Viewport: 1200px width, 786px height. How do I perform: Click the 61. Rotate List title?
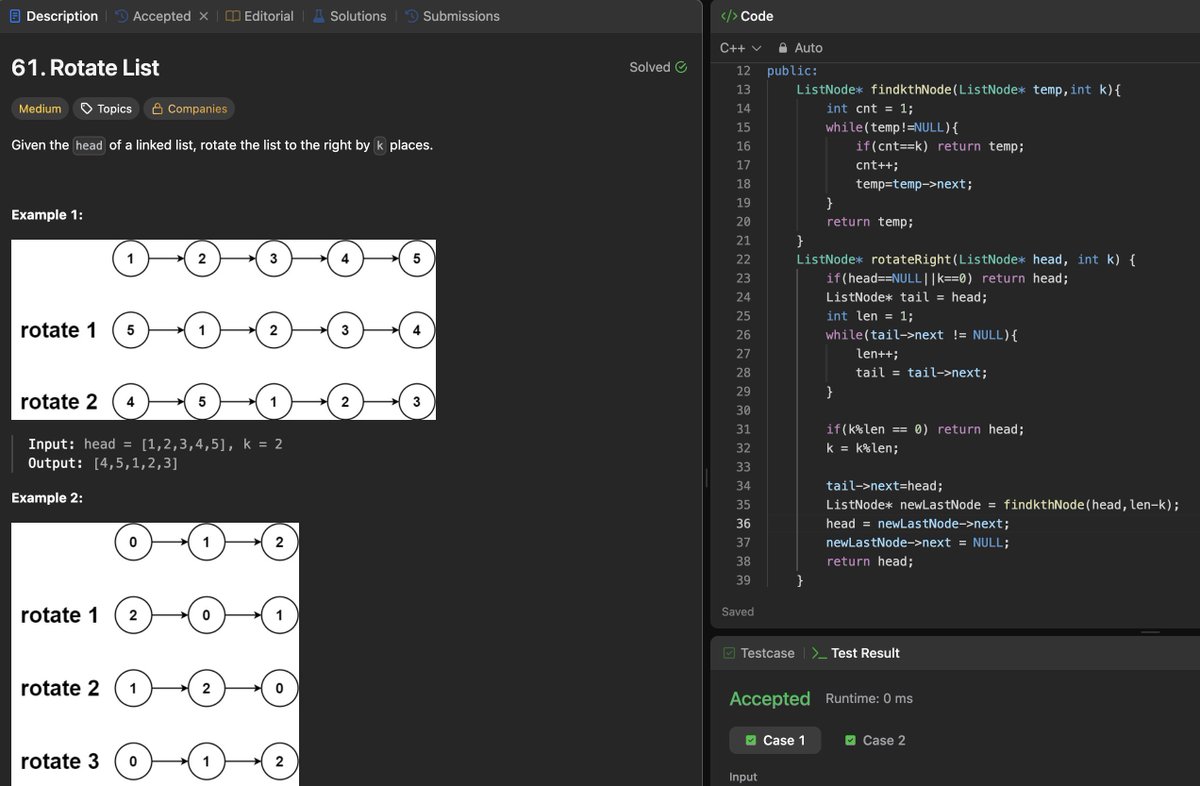click(85, 68)
